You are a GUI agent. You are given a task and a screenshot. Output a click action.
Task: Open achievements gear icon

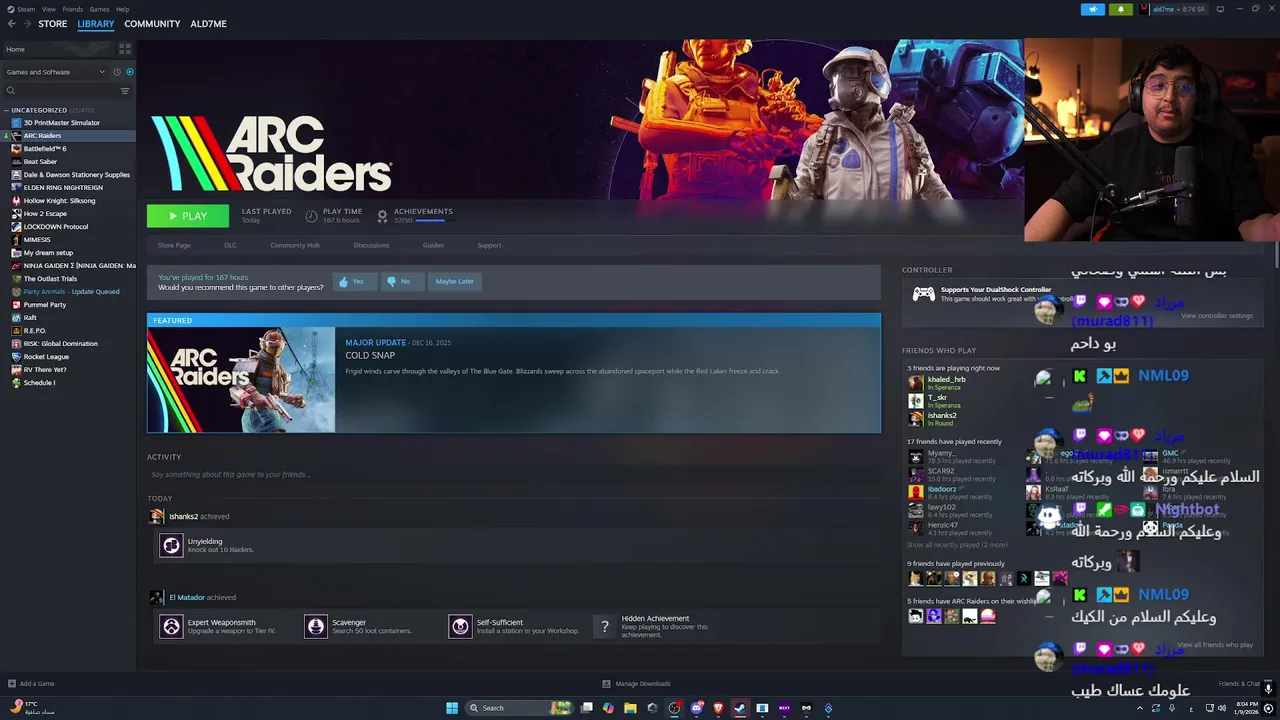(x=382, y=215)
